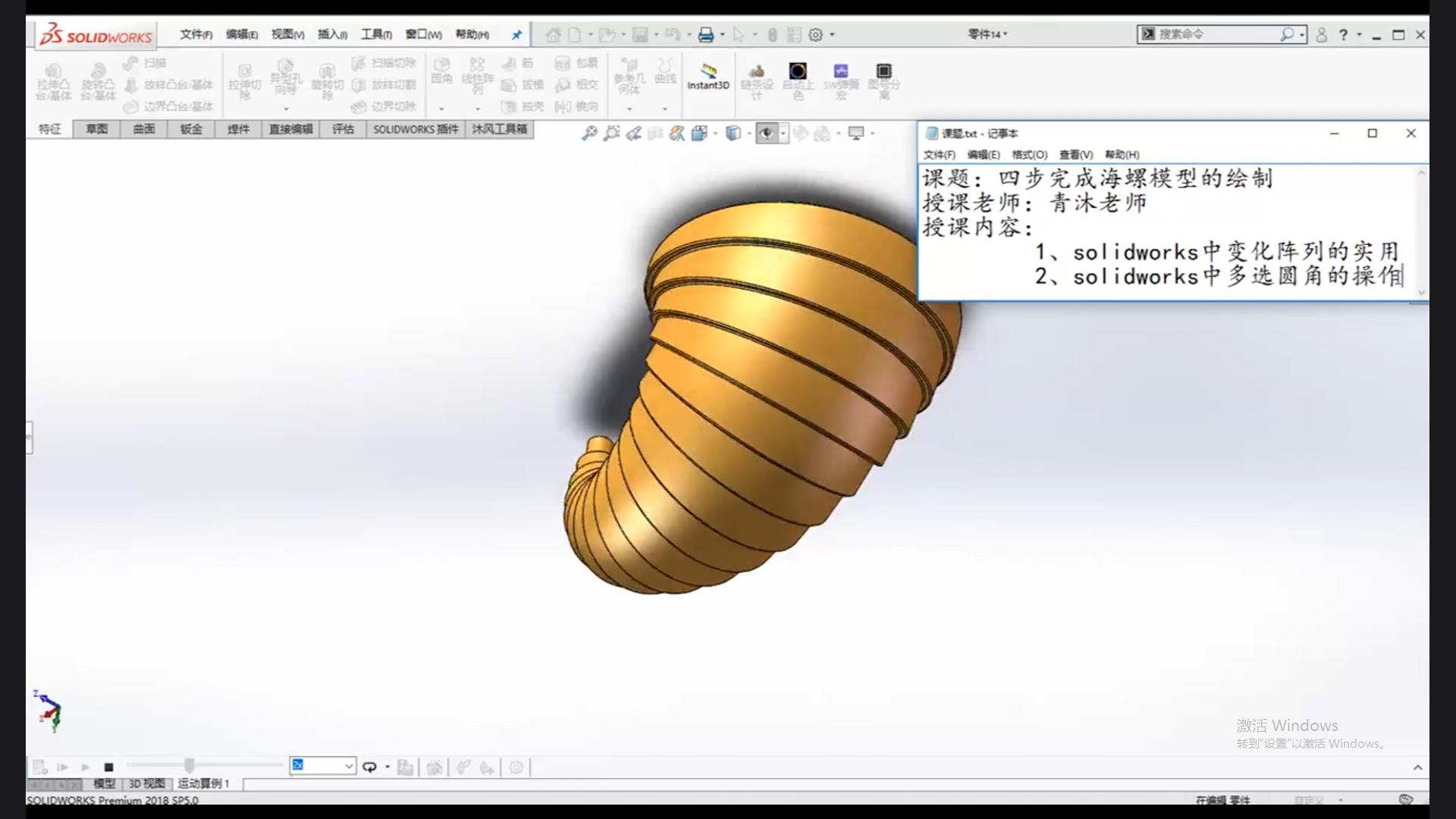Toggle the hide/show items eye button
This screenshot has width=1456, height=819.
767,133
